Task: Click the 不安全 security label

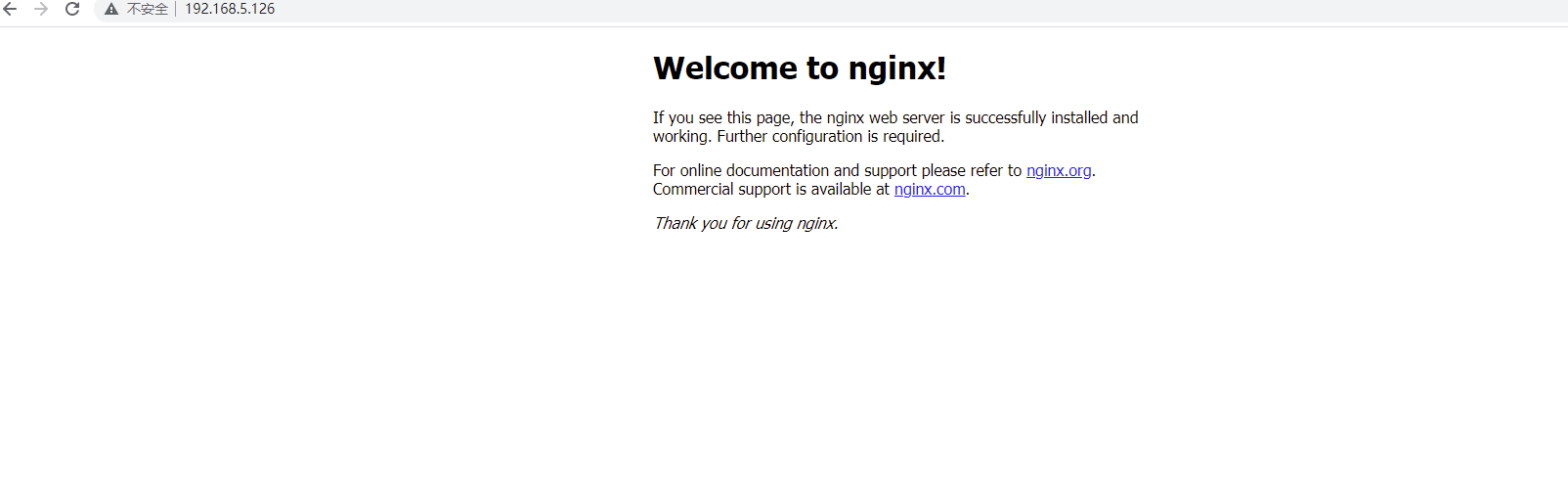Action: (x=148, y=9)
